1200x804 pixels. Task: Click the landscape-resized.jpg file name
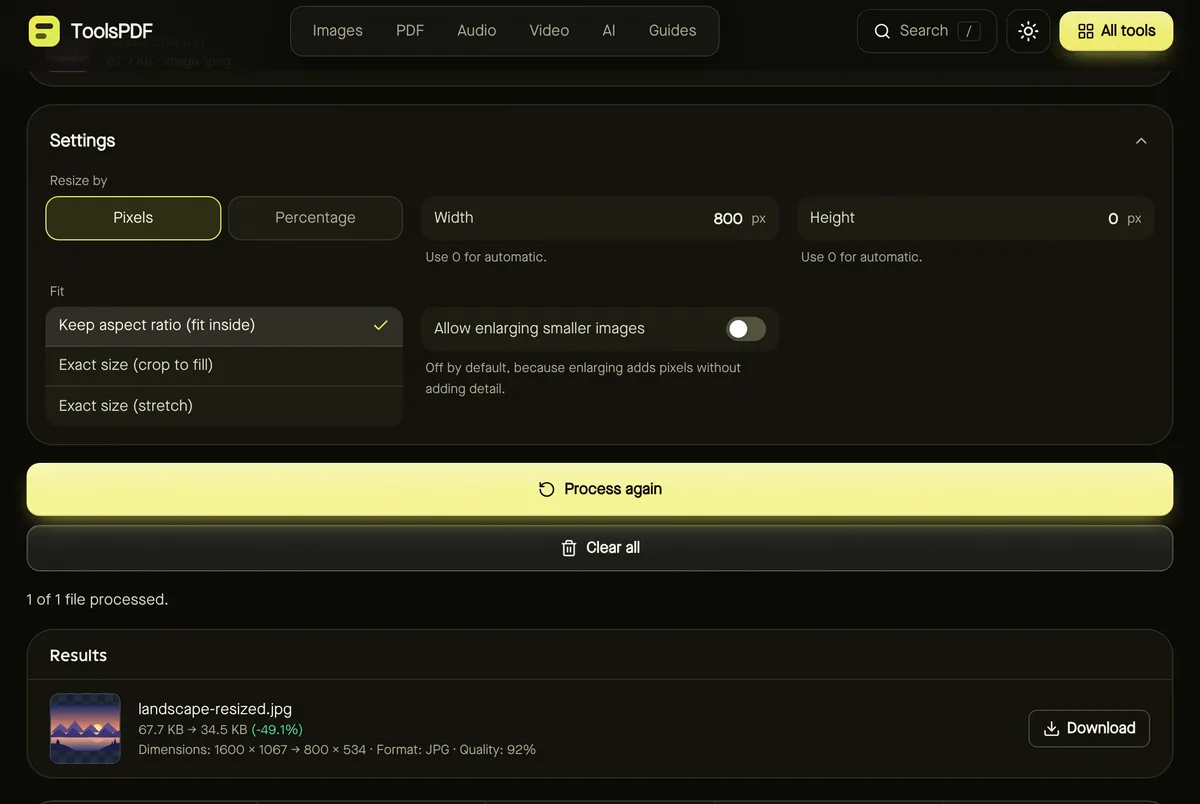[x=215, y=709]
